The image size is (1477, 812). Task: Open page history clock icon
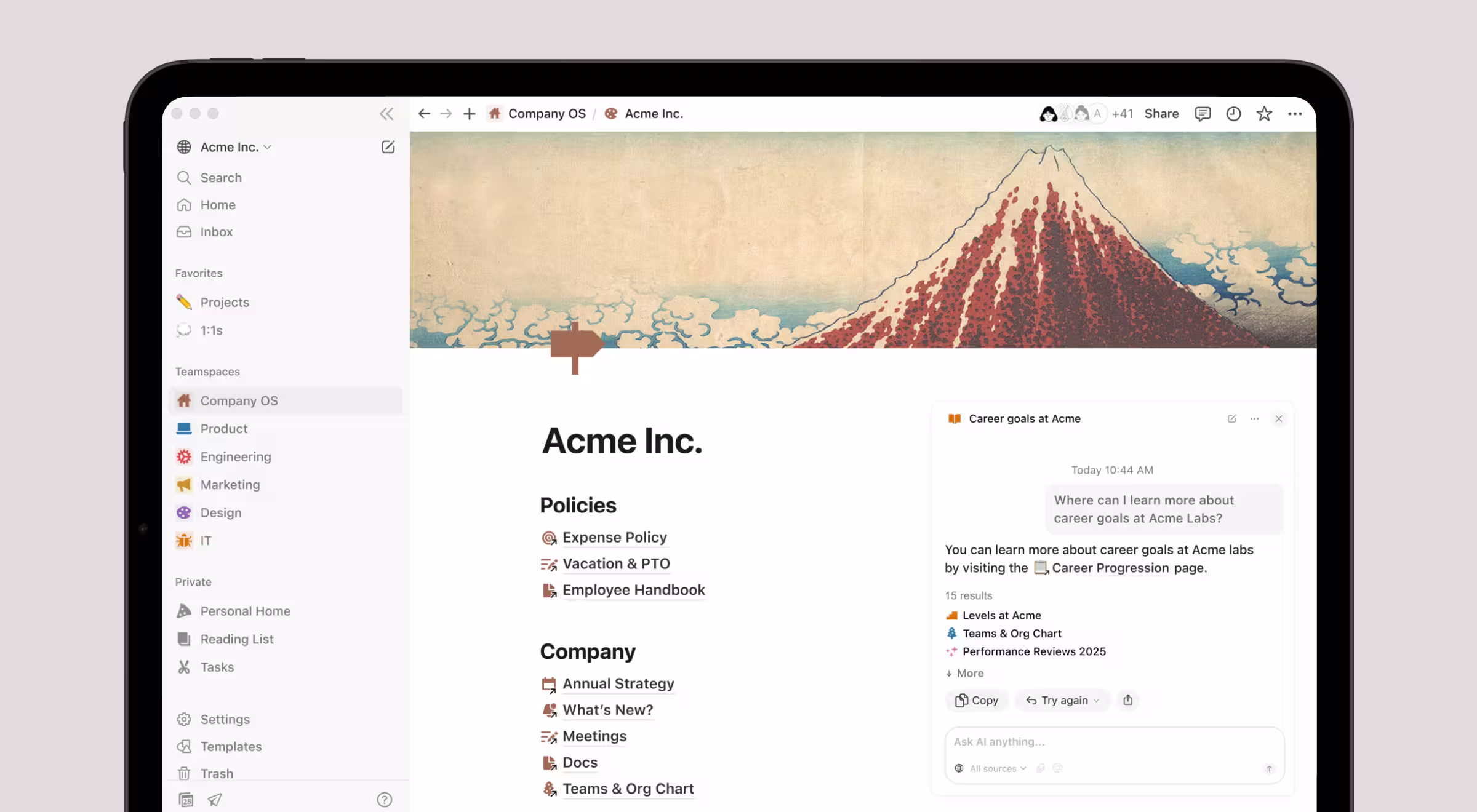click(x=1233, y=114)
